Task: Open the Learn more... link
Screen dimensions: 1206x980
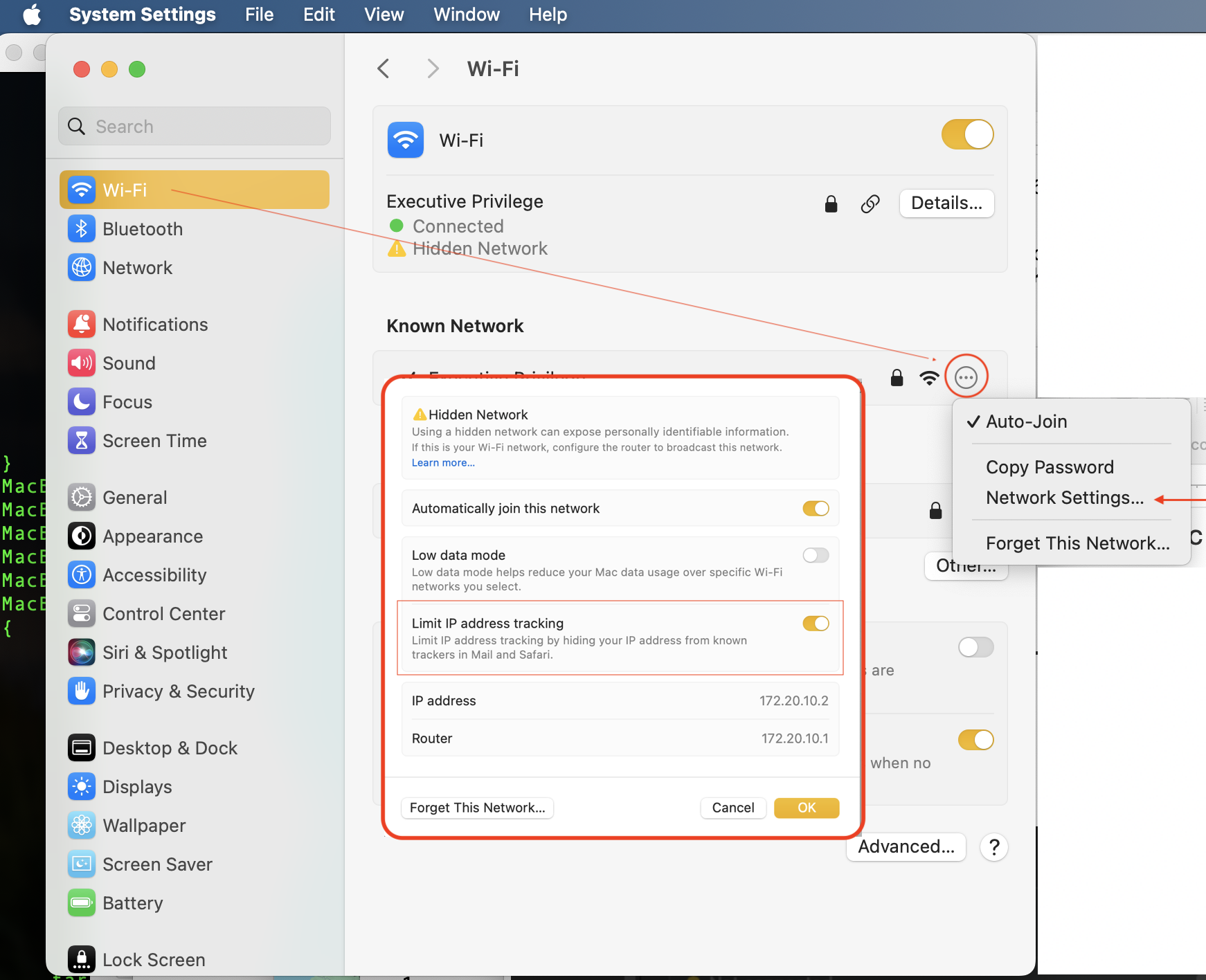Action: [x=443, y=463]
